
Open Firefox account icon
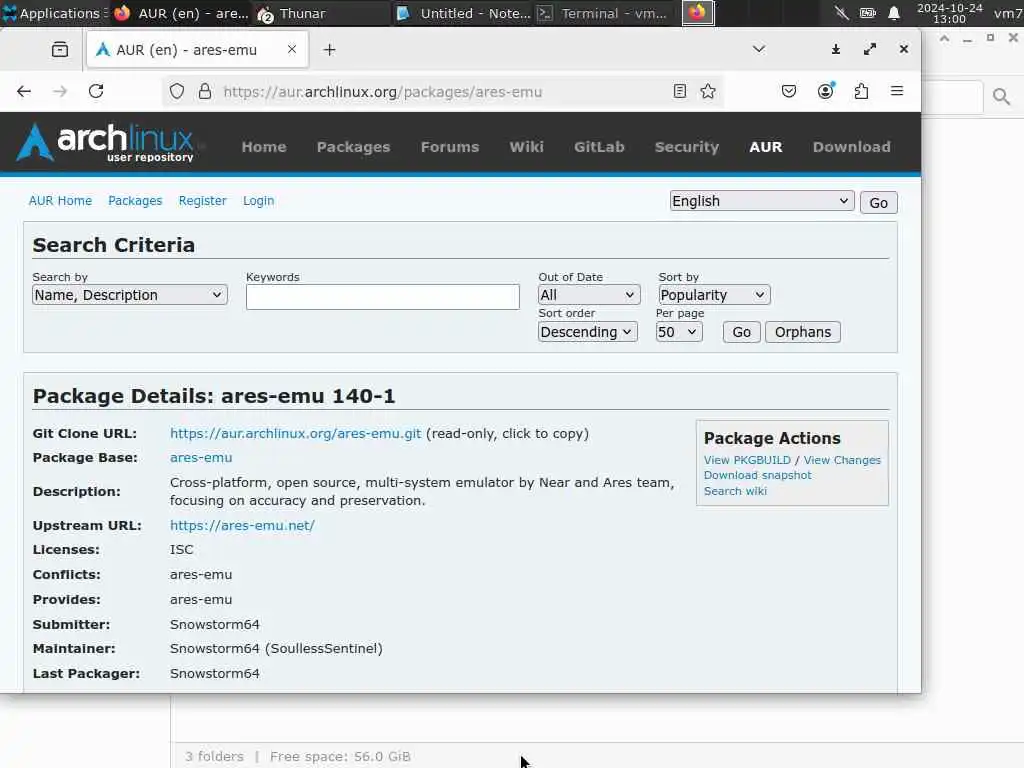point(826,91)
